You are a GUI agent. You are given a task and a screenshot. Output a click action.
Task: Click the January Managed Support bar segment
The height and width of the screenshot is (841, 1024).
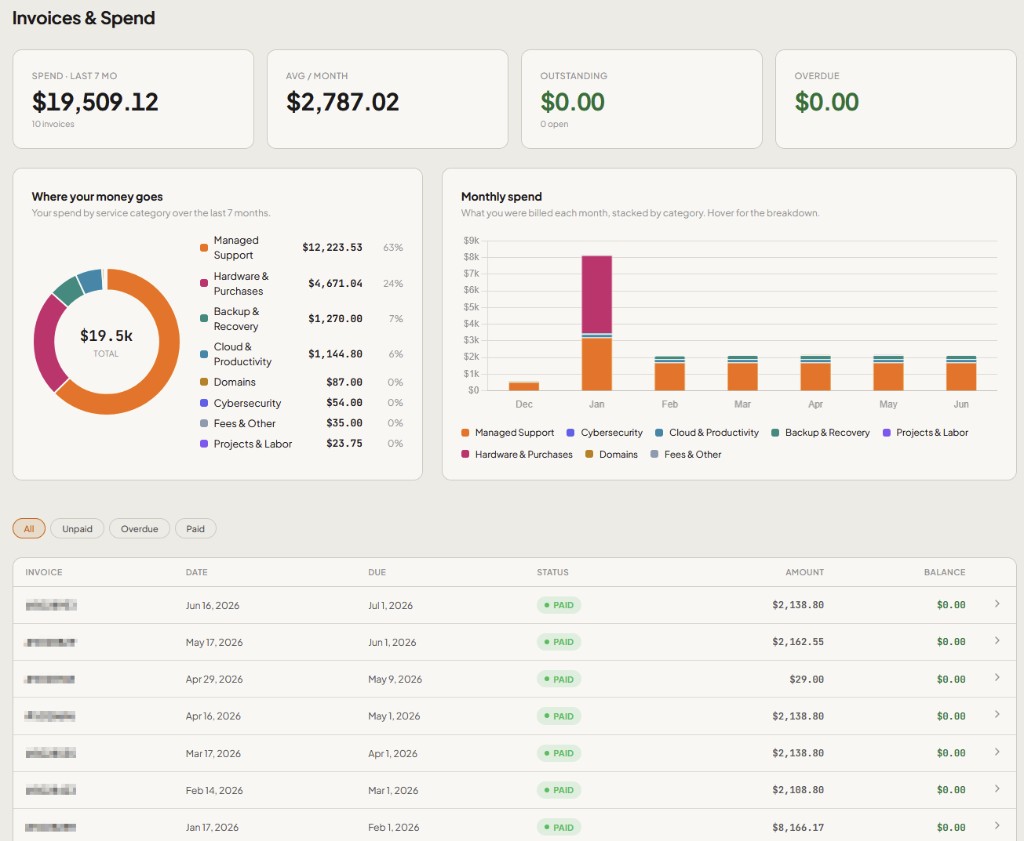point(597,364)
